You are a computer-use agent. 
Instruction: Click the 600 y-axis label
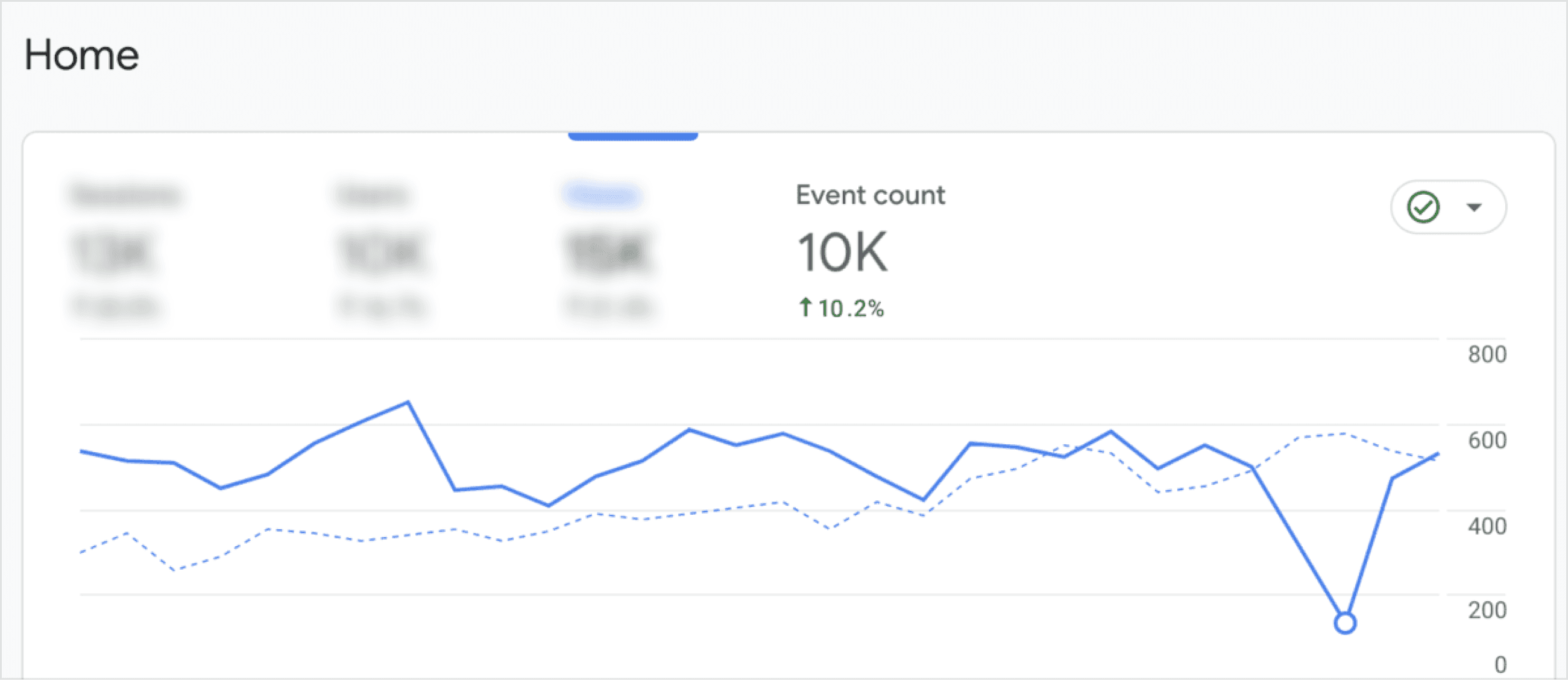click(x=1487, y=440)
